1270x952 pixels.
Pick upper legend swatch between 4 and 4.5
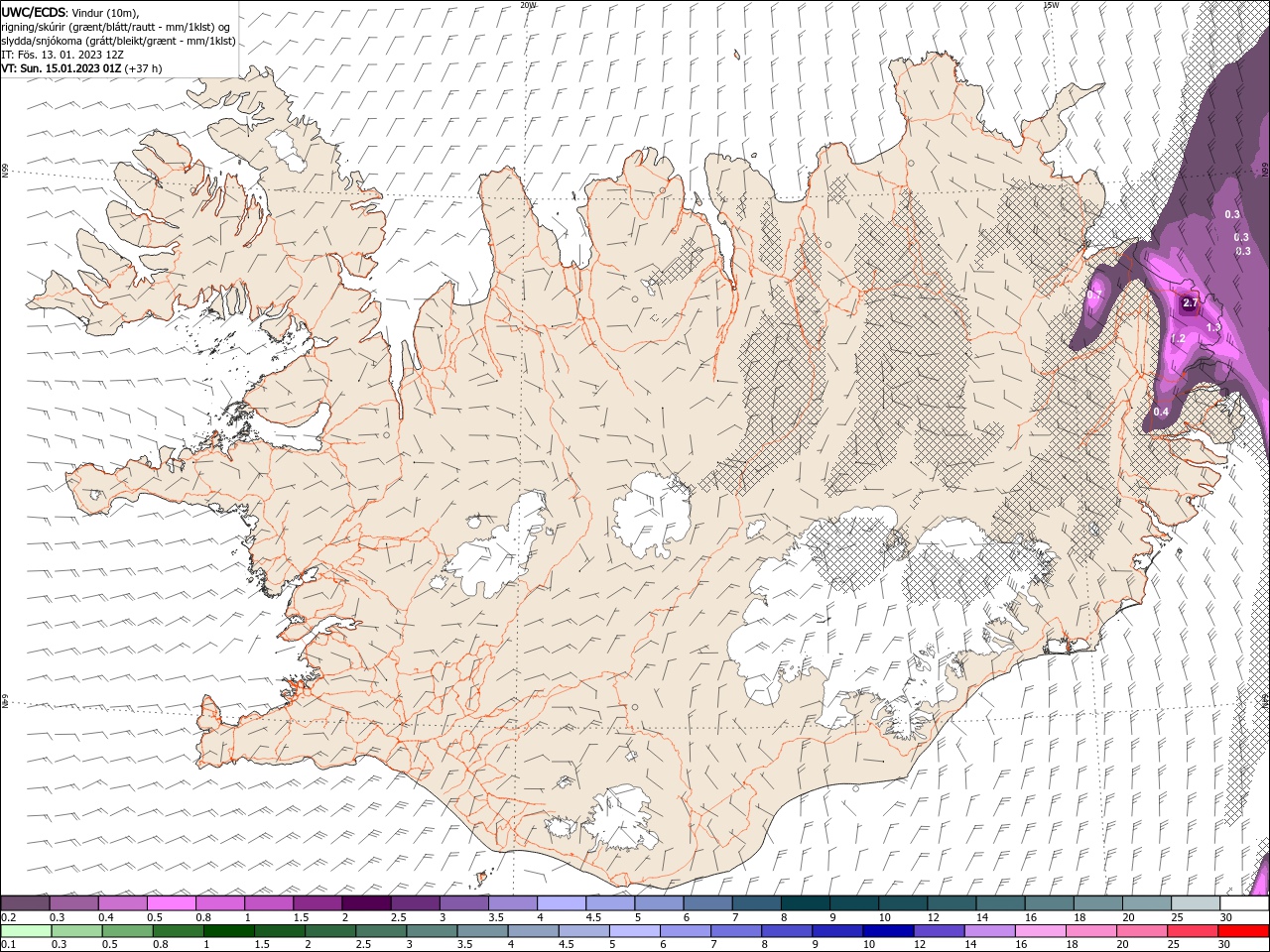tap(562, 902)
